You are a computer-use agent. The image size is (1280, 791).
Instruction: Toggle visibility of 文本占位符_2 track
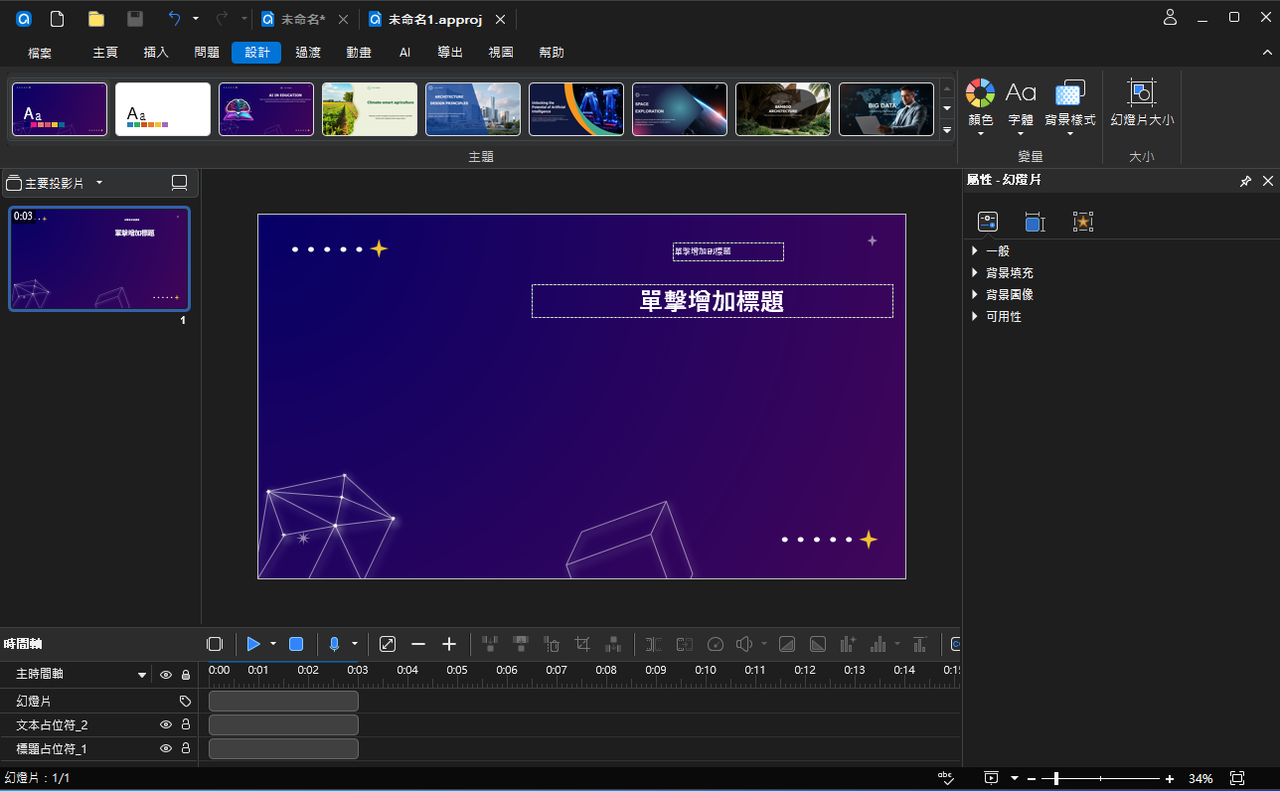[x=166, y=725]
